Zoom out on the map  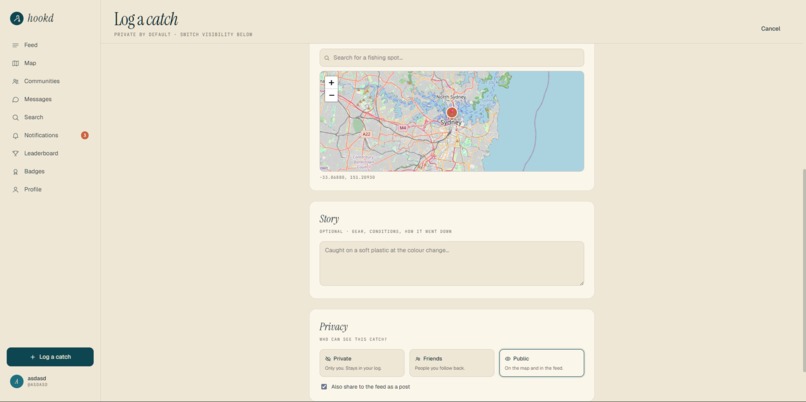tap(332, 95)
